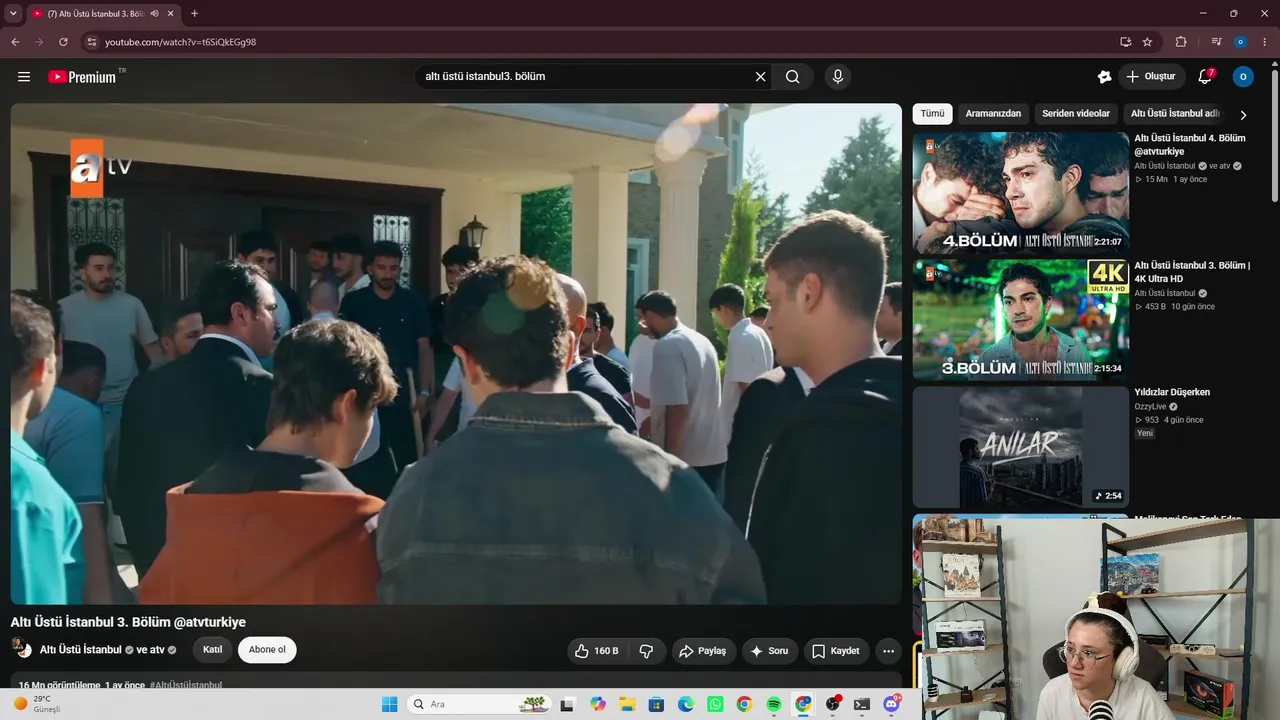The image size is (1280, 720).
Task: Click the Soru ask button
Action: point(770,651)
